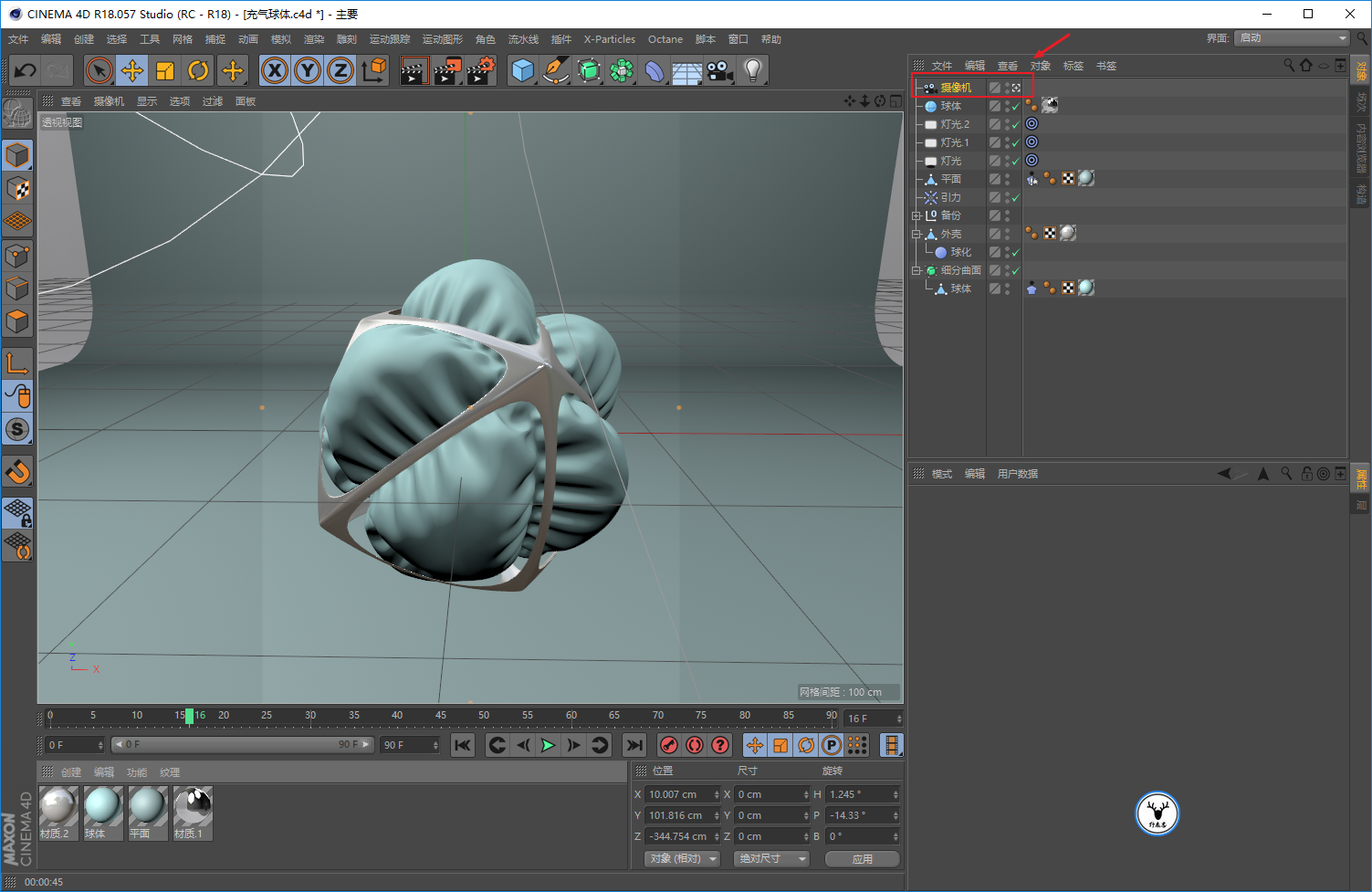Toggle the snap S button on left toolbar
The width and height of the screenshot is (1372, 892).
[17, 429]
